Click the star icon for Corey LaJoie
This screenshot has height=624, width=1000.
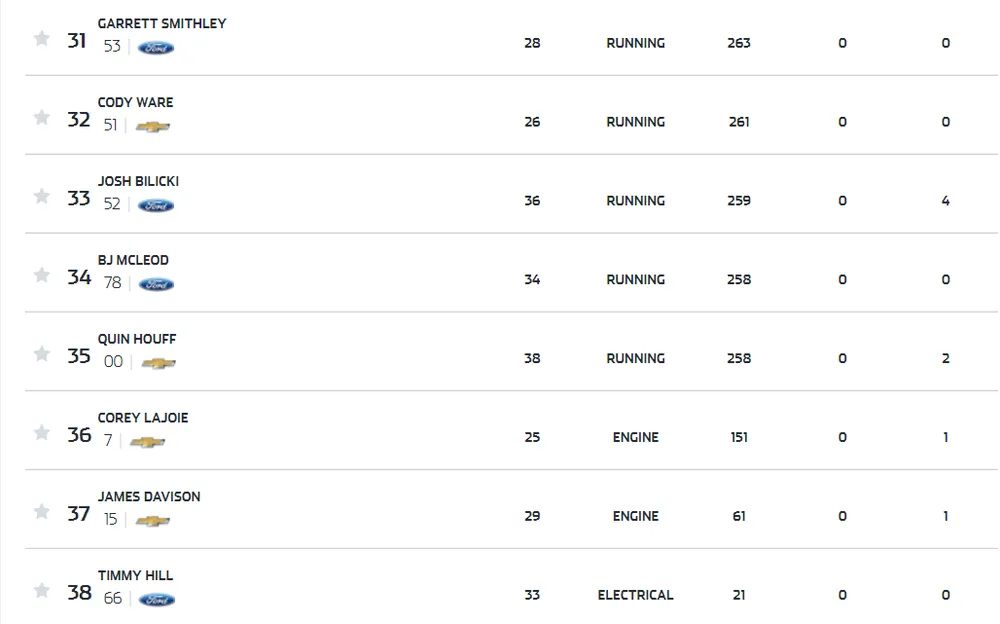coord(41,433)
